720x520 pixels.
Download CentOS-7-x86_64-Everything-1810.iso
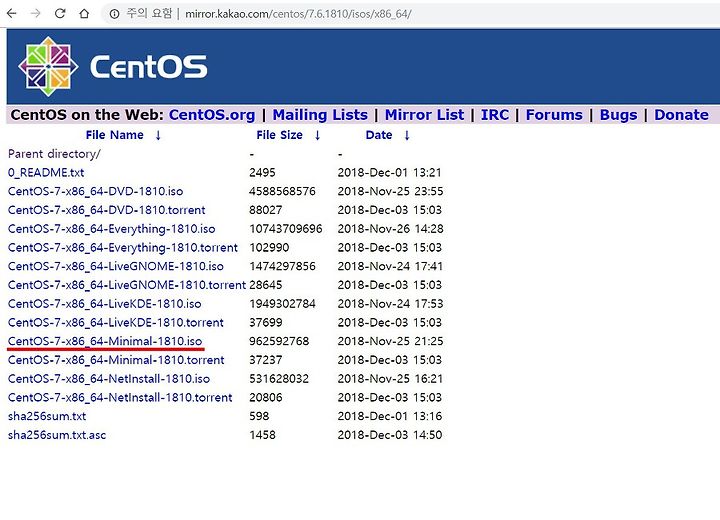point(112,229)
